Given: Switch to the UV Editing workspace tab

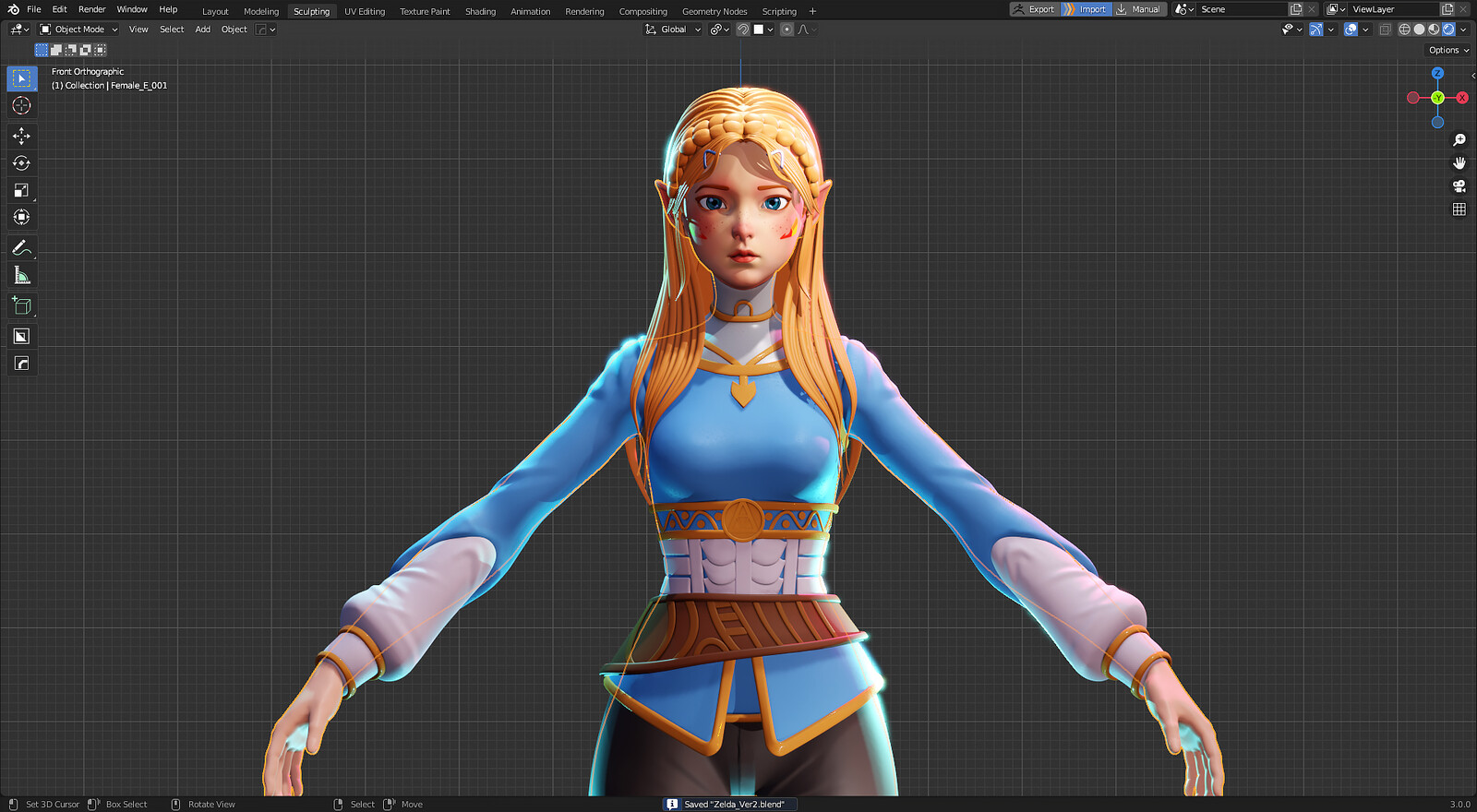Looking at the screenshot, I should pos(365,11).
